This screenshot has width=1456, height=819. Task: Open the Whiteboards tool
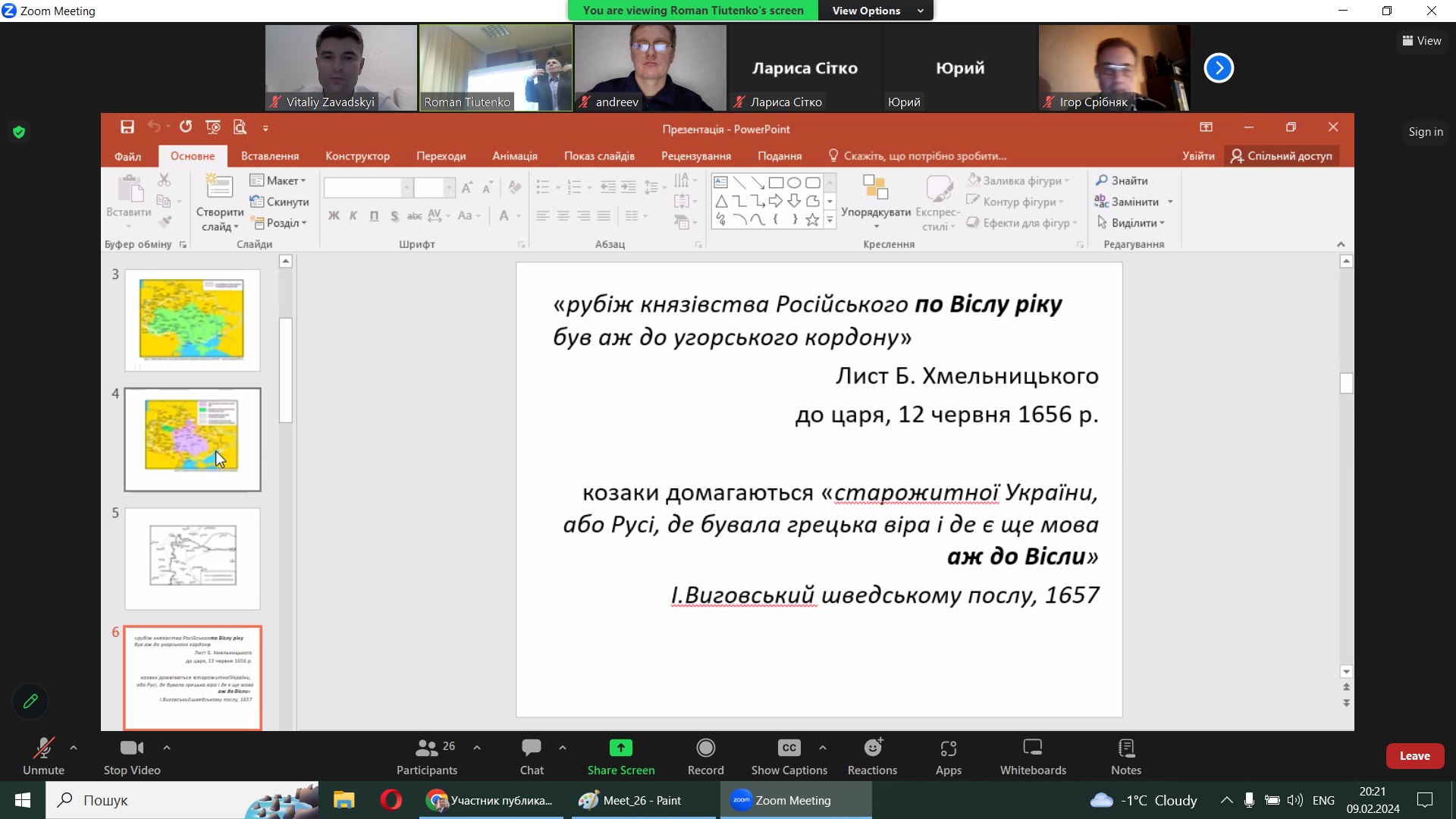(1032, 748)
